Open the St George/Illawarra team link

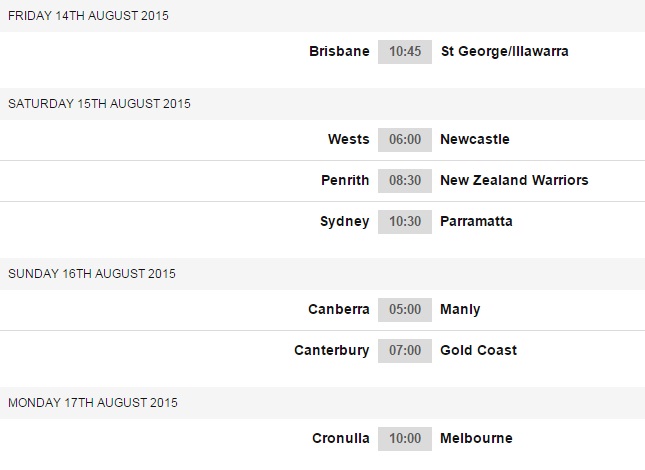click(x=504, y=51)
